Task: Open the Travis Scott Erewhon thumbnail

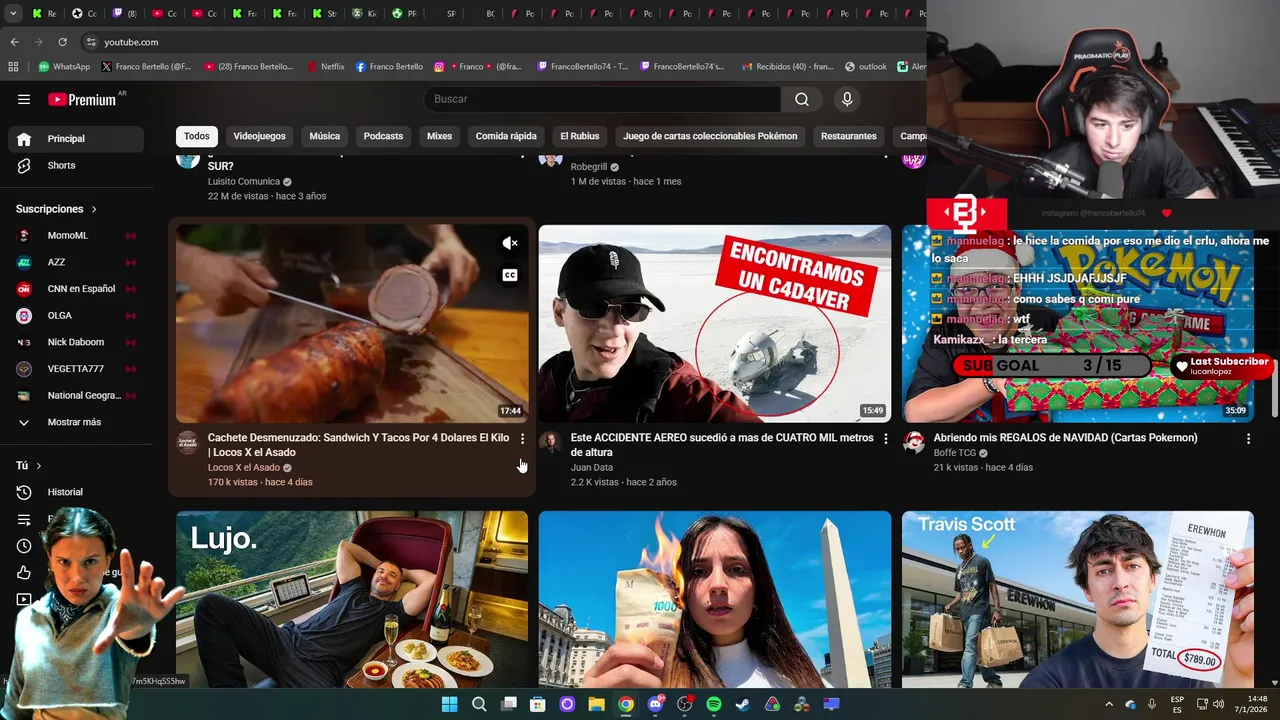Action: coord(1077,600)
